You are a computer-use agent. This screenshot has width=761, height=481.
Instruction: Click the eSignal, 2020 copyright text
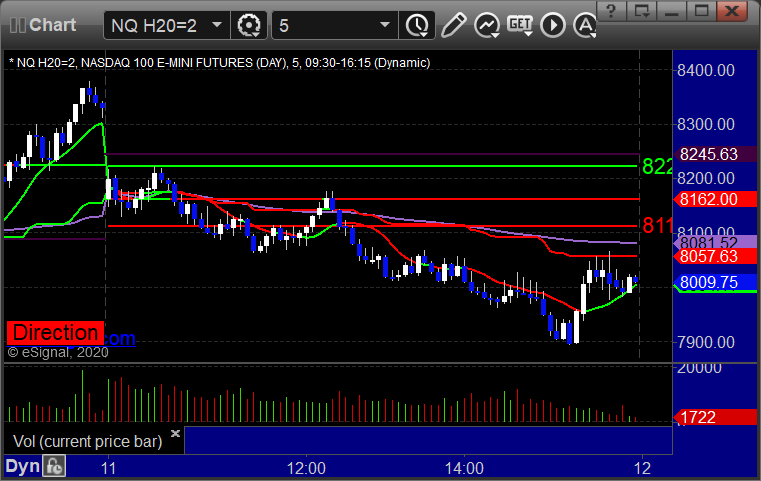[x=58, y=352]
